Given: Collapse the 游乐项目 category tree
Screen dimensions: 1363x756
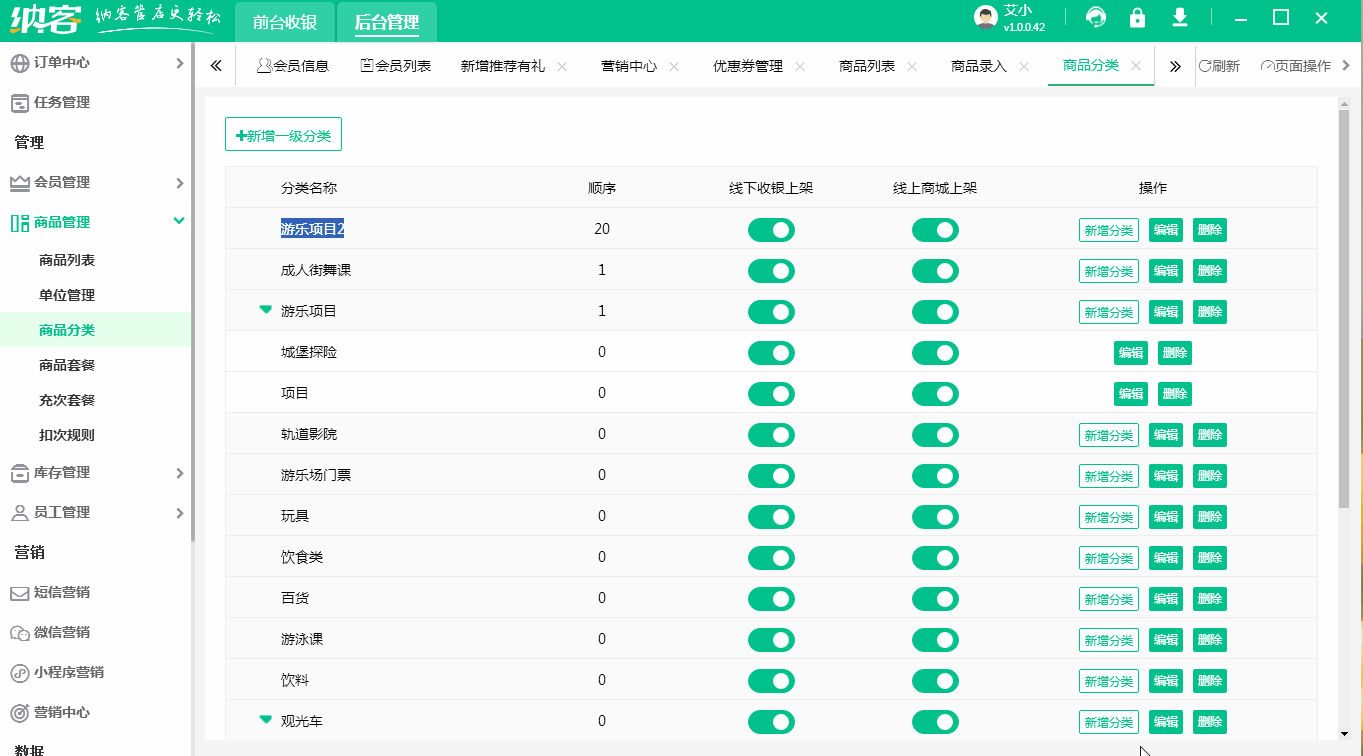Looking at the screenshot, I should point(265,311).
